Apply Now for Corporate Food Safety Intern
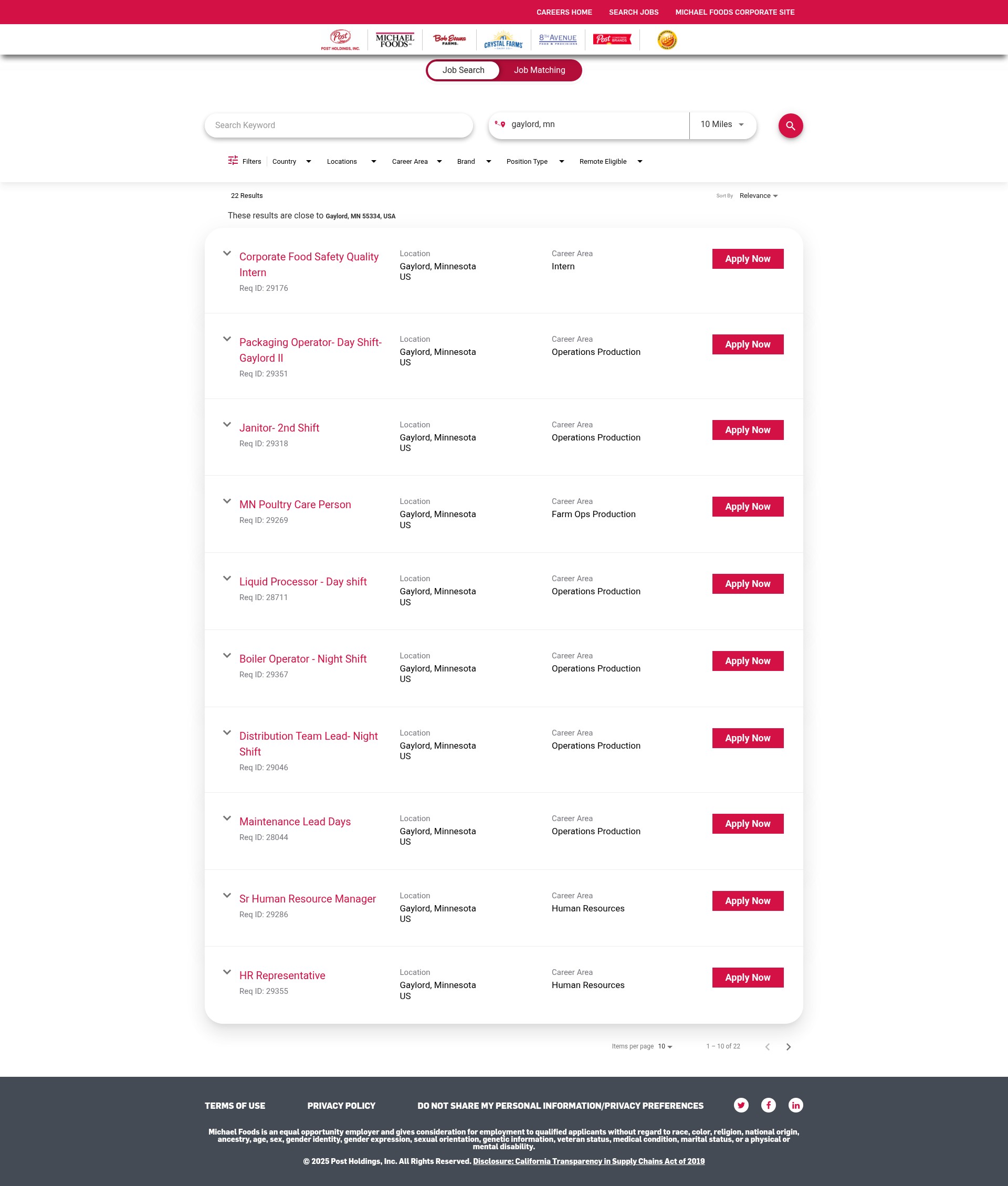The image size is (1008, 1186). point(748,259)
